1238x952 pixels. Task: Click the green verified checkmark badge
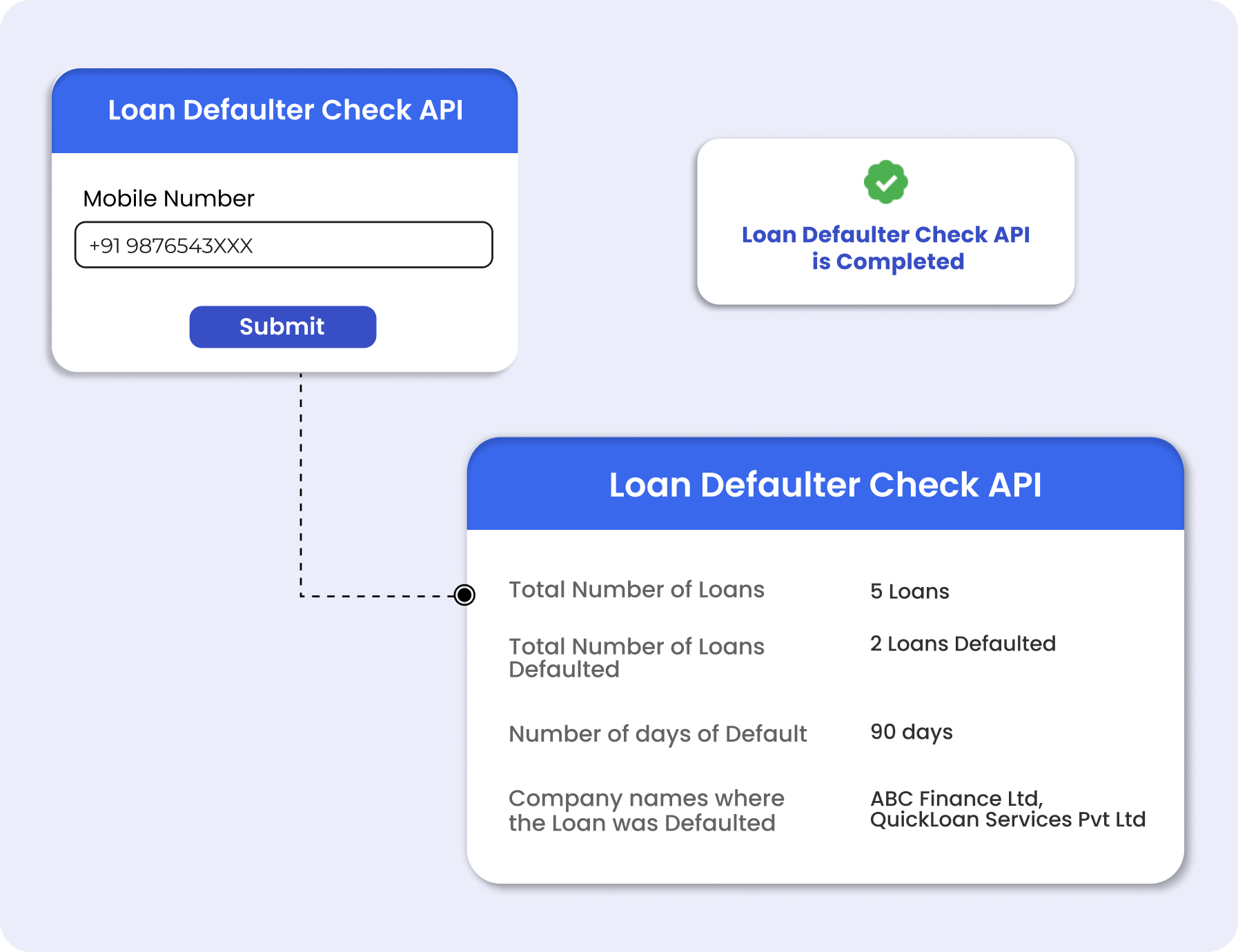pyautogui.click(x=885, y=183)
